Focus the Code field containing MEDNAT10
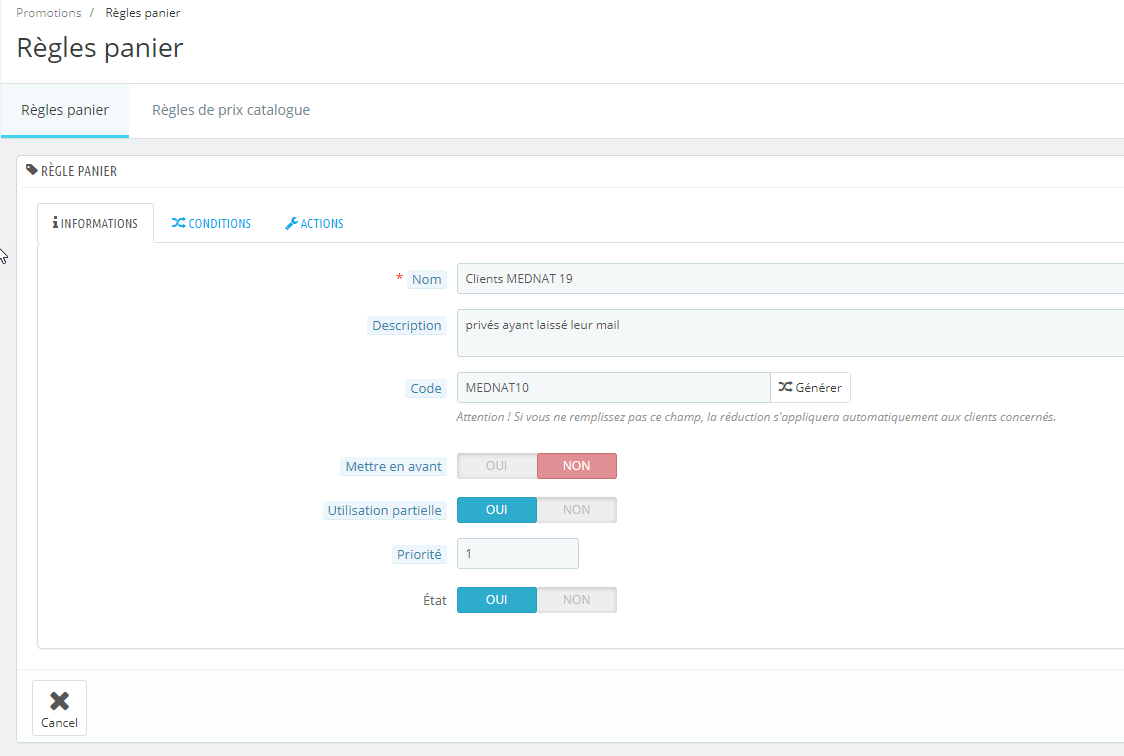Image resolution: width=1124 pixels, height=756 pixels. coord(614,388)
